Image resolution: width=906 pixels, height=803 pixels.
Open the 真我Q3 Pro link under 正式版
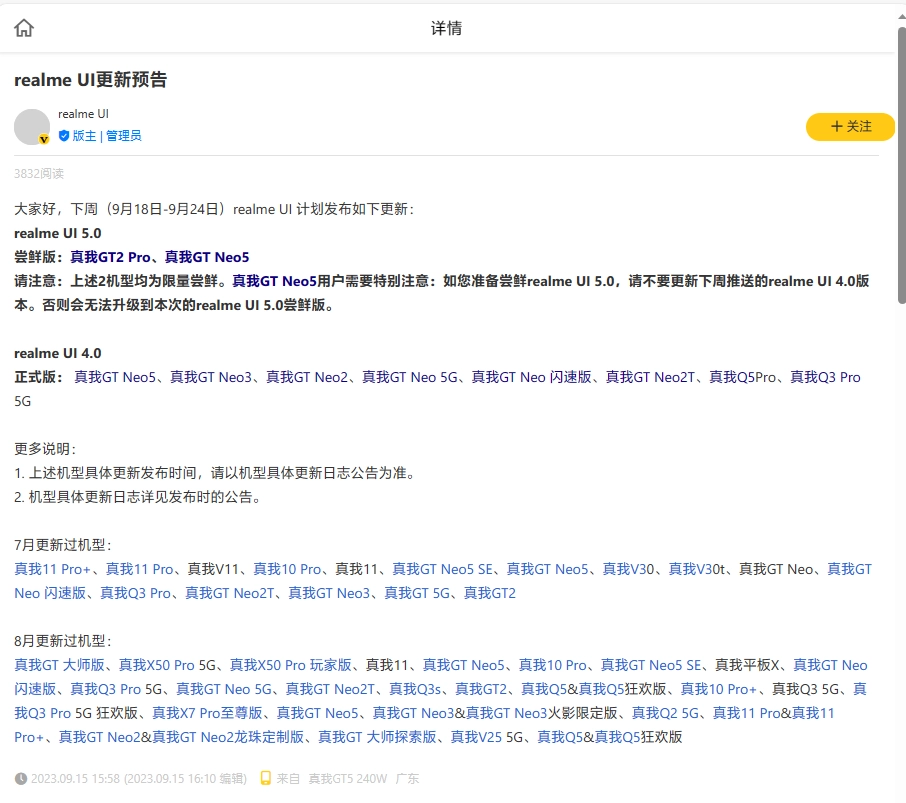(825, 377)
